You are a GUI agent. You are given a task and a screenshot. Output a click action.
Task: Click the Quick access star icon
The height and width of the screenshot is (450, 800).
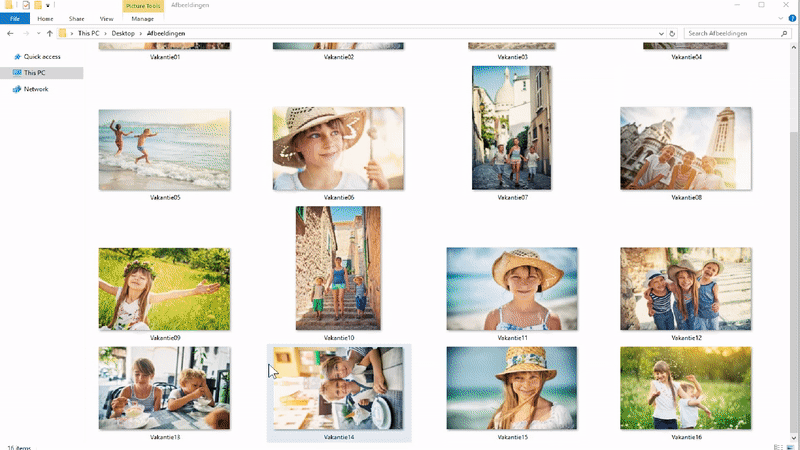pyautogui.click(x=17, y=56)
